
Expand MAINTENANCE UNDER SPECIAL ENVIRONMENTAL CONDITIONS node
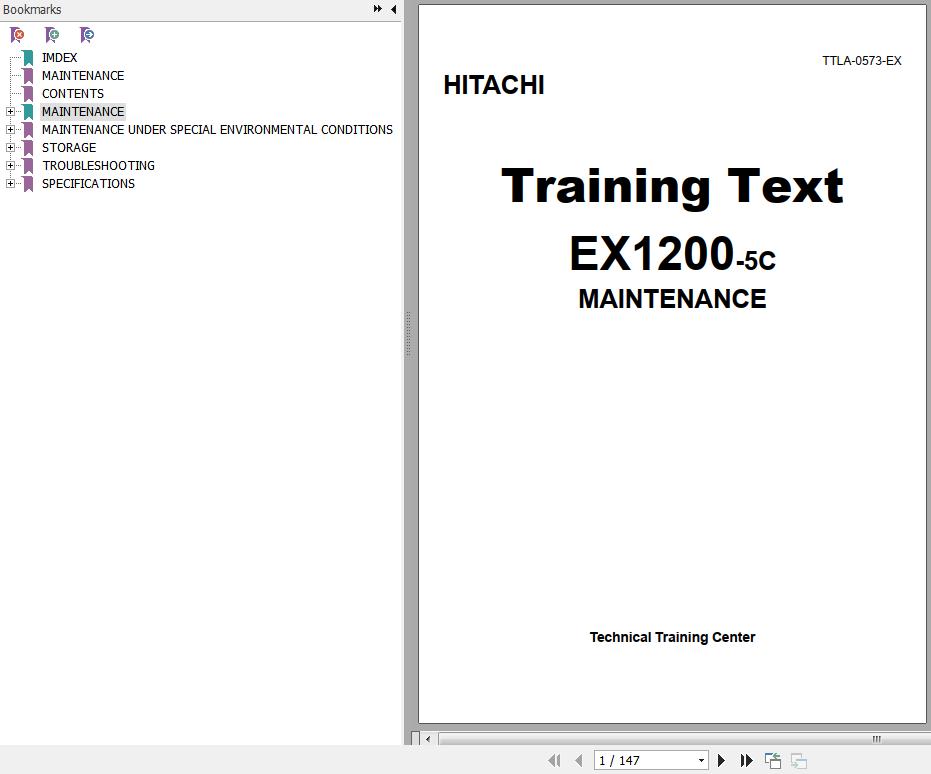[x=10, y=129]
